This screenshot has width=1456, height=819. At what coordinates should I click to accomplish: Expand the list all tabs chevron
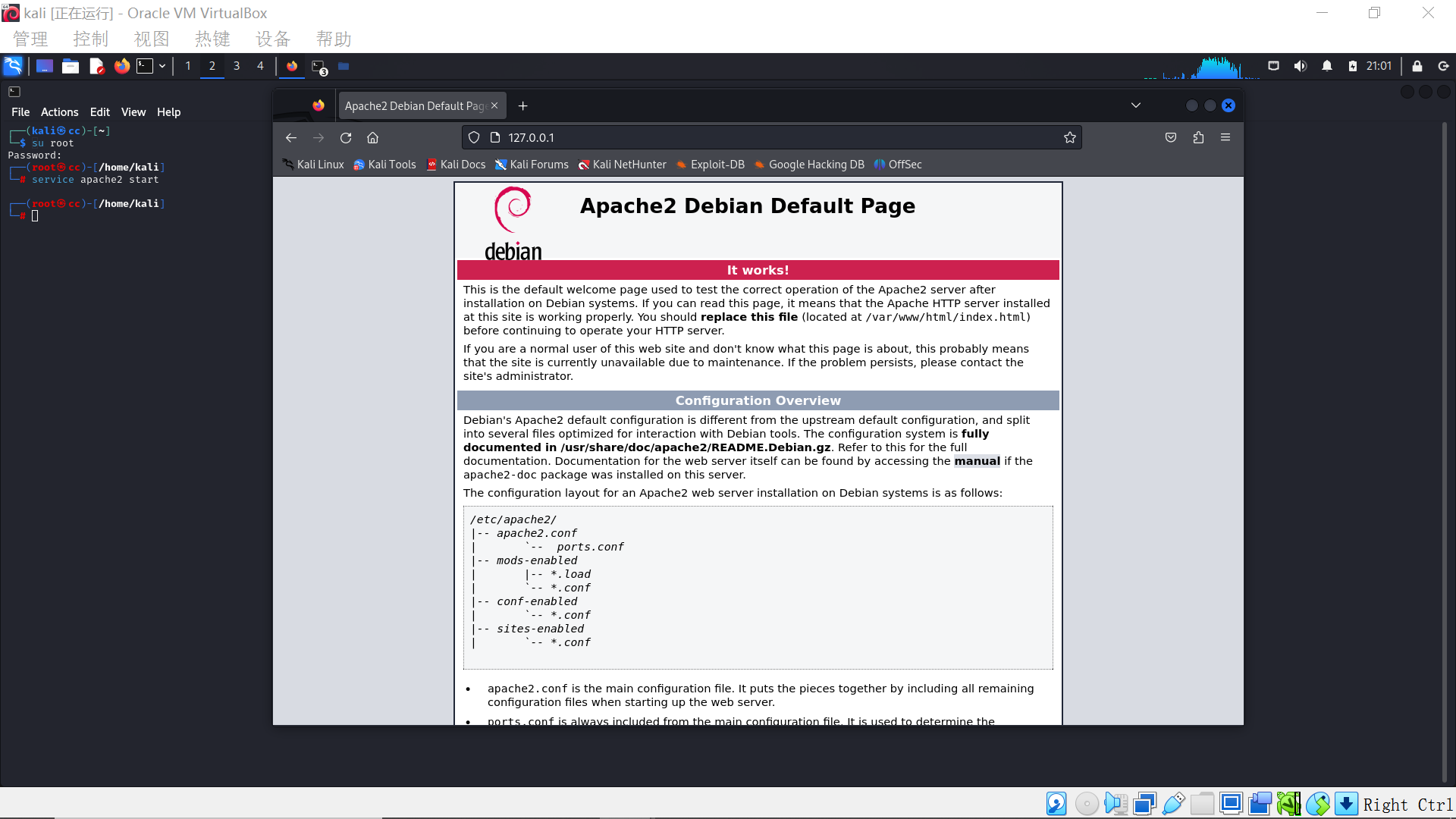click(x=1135, y=105)
